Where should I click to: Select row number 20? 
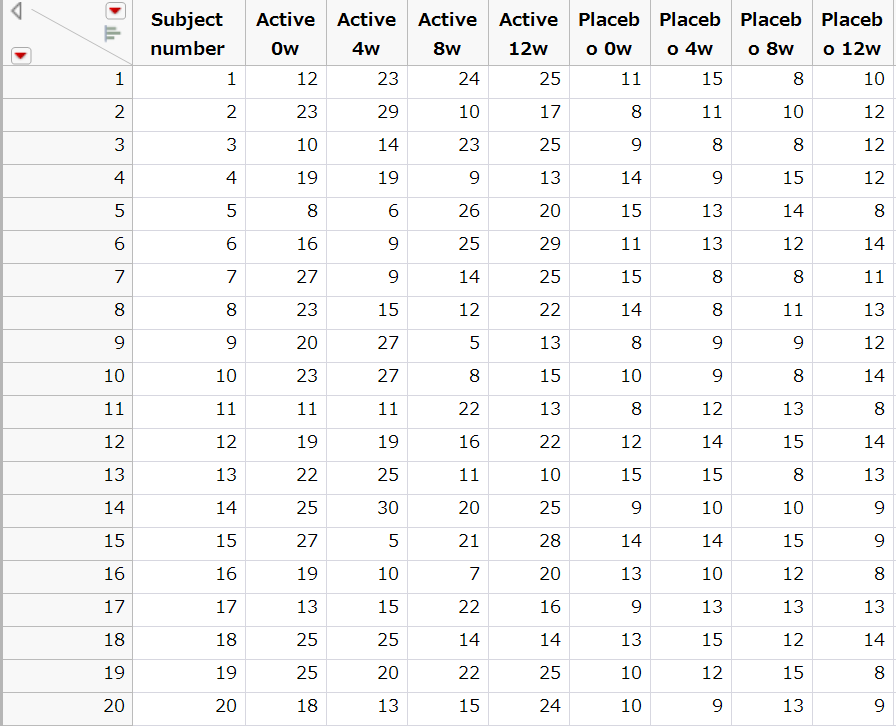coord(67,707)
